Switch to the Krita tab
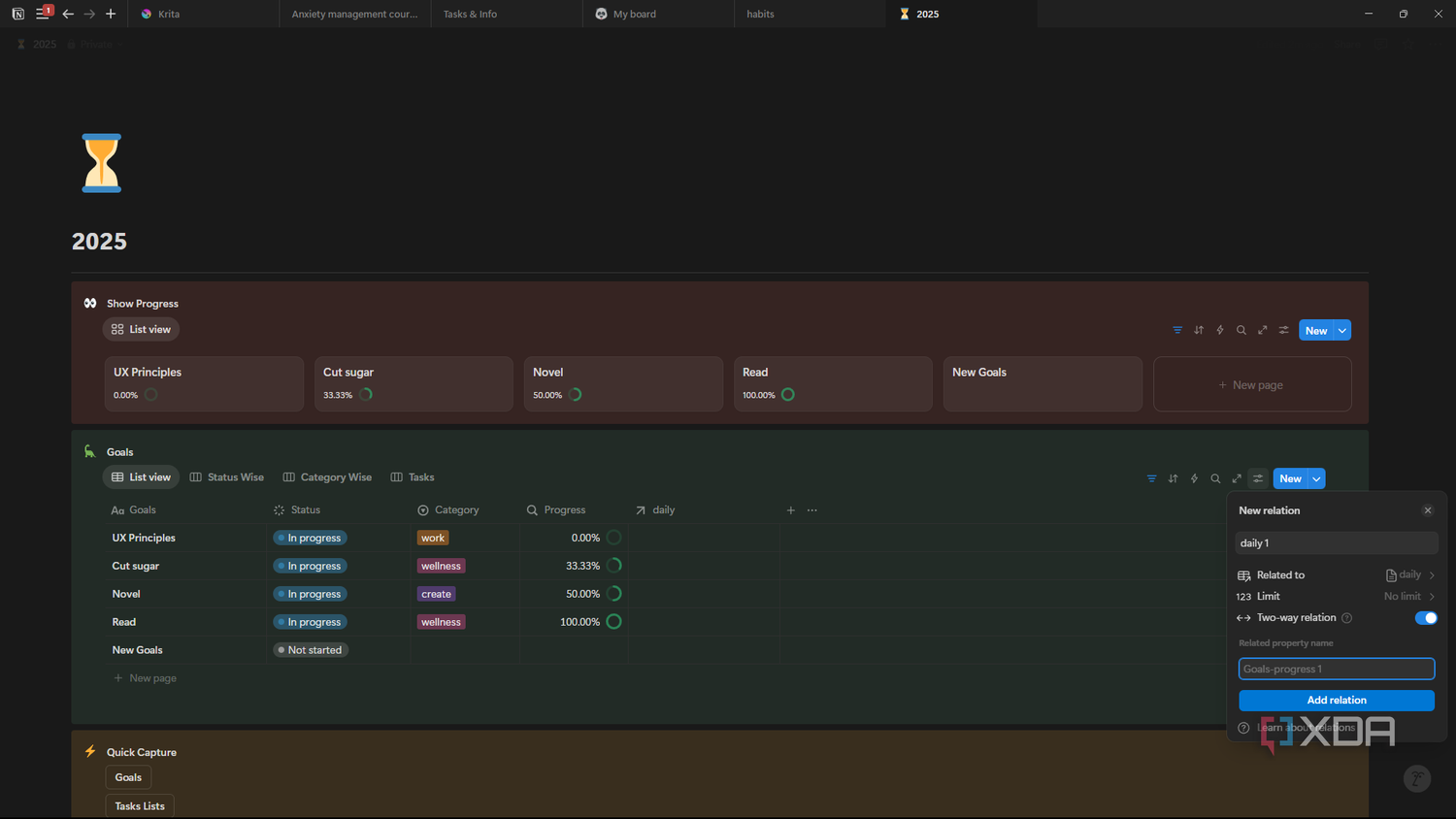 [205, 14]
